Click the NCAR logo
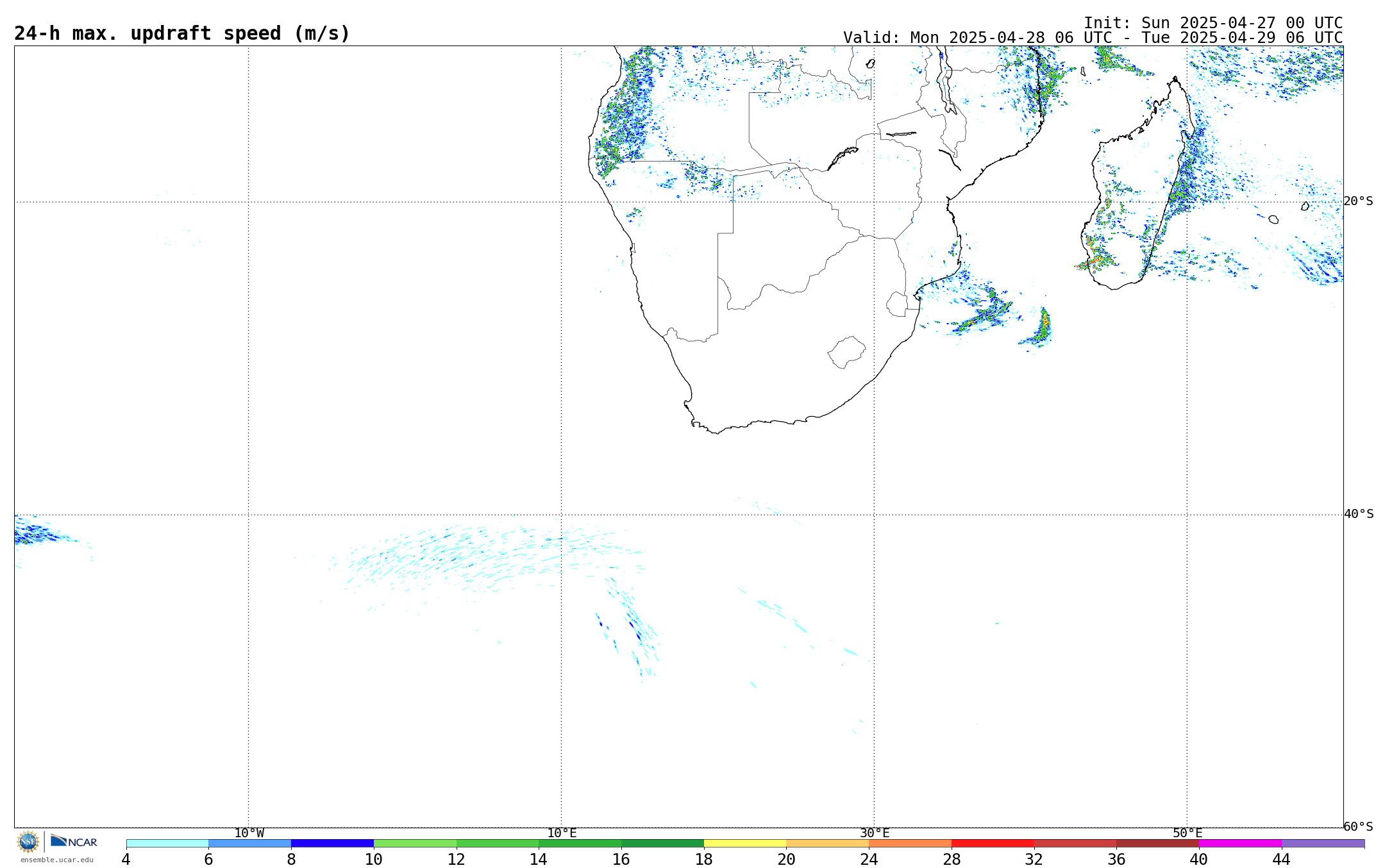 [74, 841]
